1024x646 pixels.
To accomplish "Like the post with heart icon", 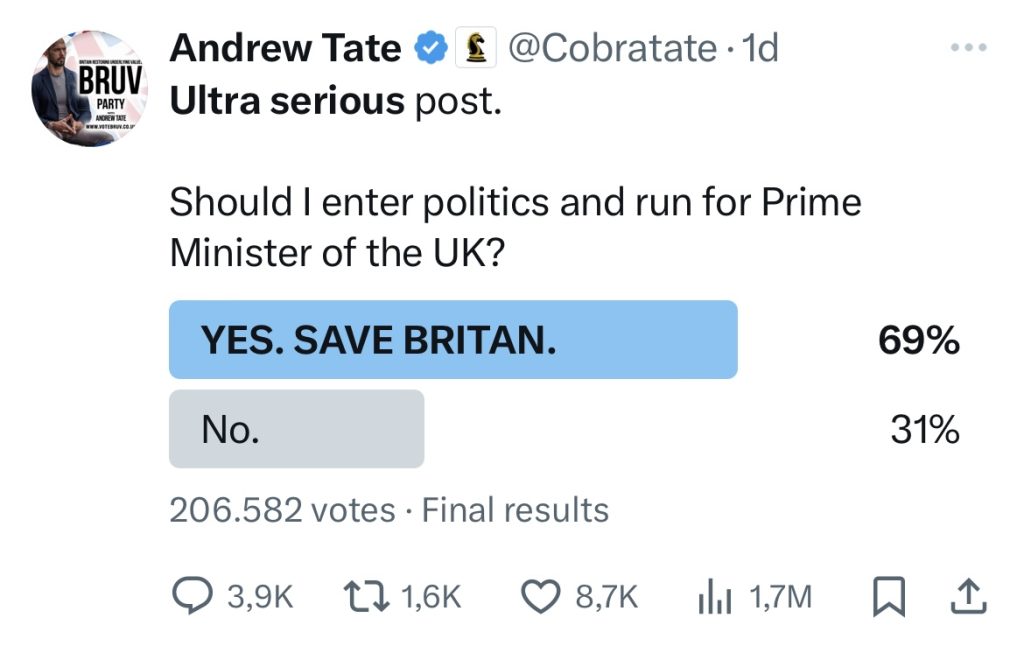I will (541, 597).
